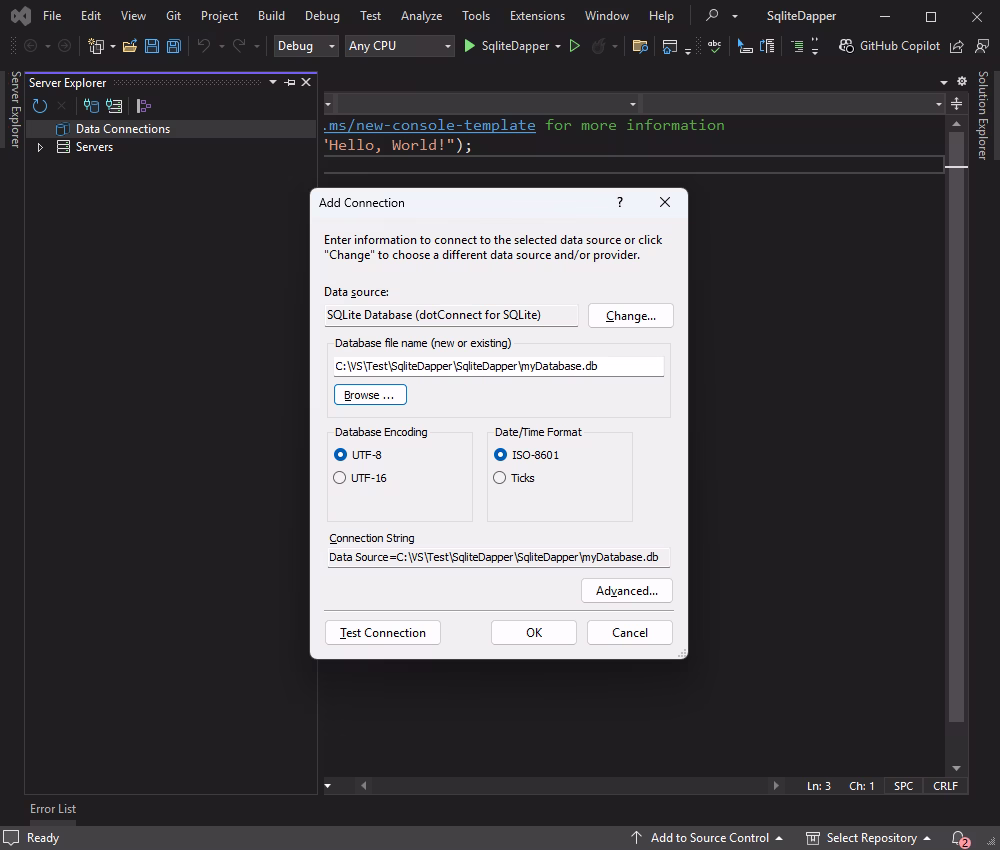Enable the ISO-8601 format option
Image resolution: width=1000 pixels, height=850 pixels.
[499, 455]
